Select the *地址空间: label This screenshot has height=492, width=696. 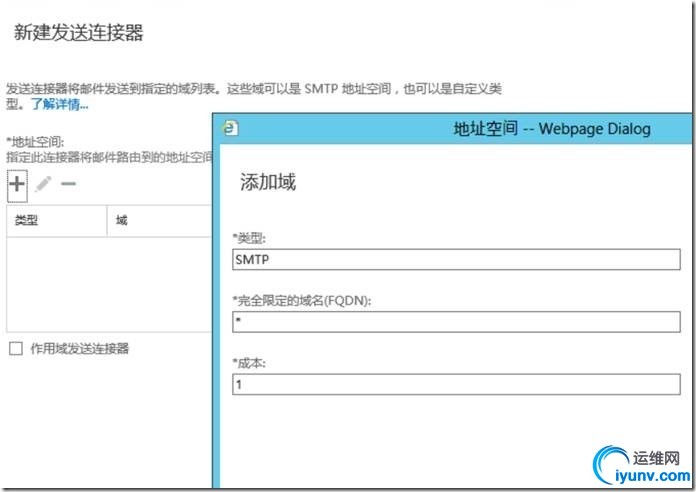[36, 142]
